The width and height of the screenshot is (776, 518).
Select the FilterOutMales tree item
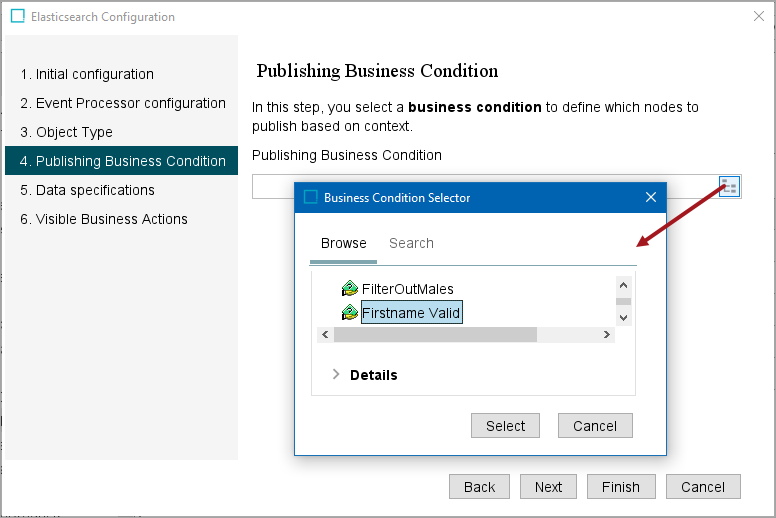[407, 288]
